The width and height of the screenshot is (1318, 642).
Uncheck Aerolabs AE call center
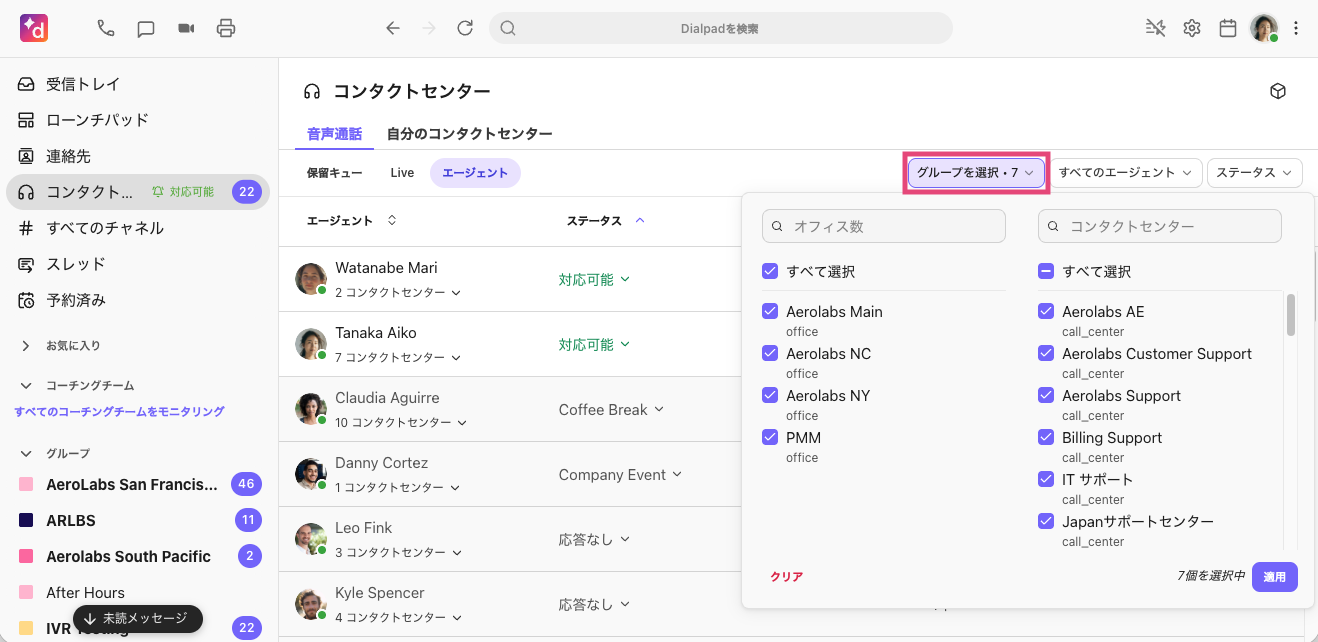pyautogui.click(x=1045, y=311)
